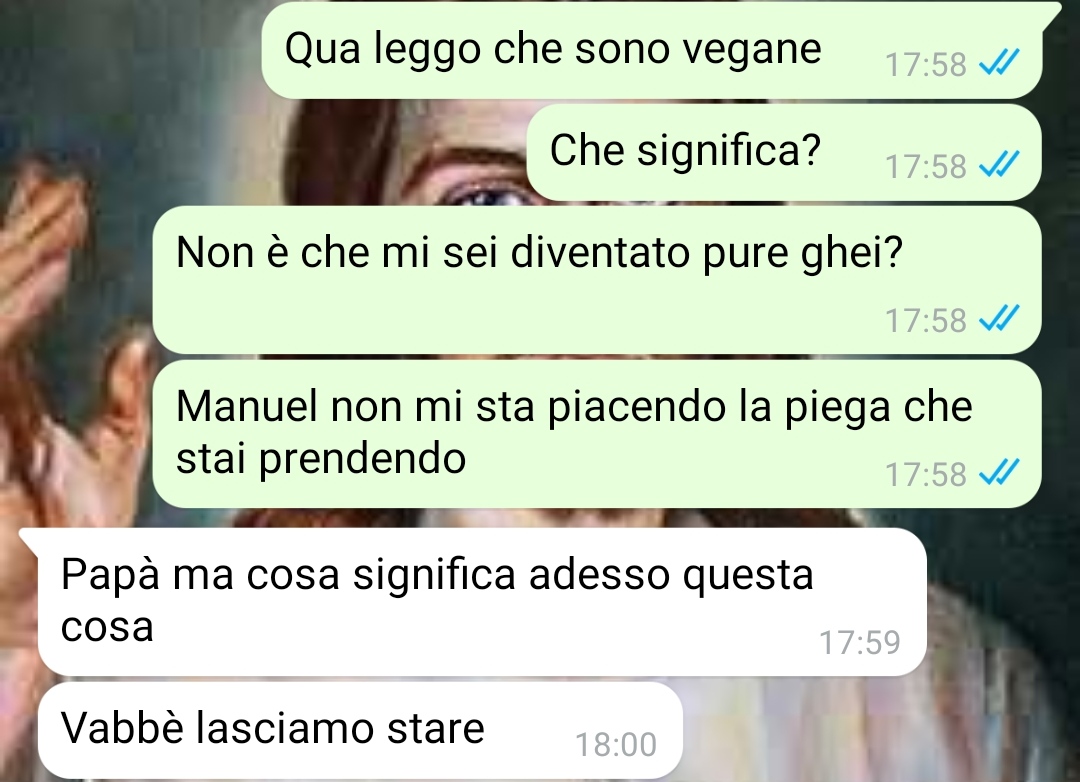Tap the double check on 'Qua leggo che sono vegane'
Image resolution: width=1080 pixels, height=782 pixels.
(999, 63)
